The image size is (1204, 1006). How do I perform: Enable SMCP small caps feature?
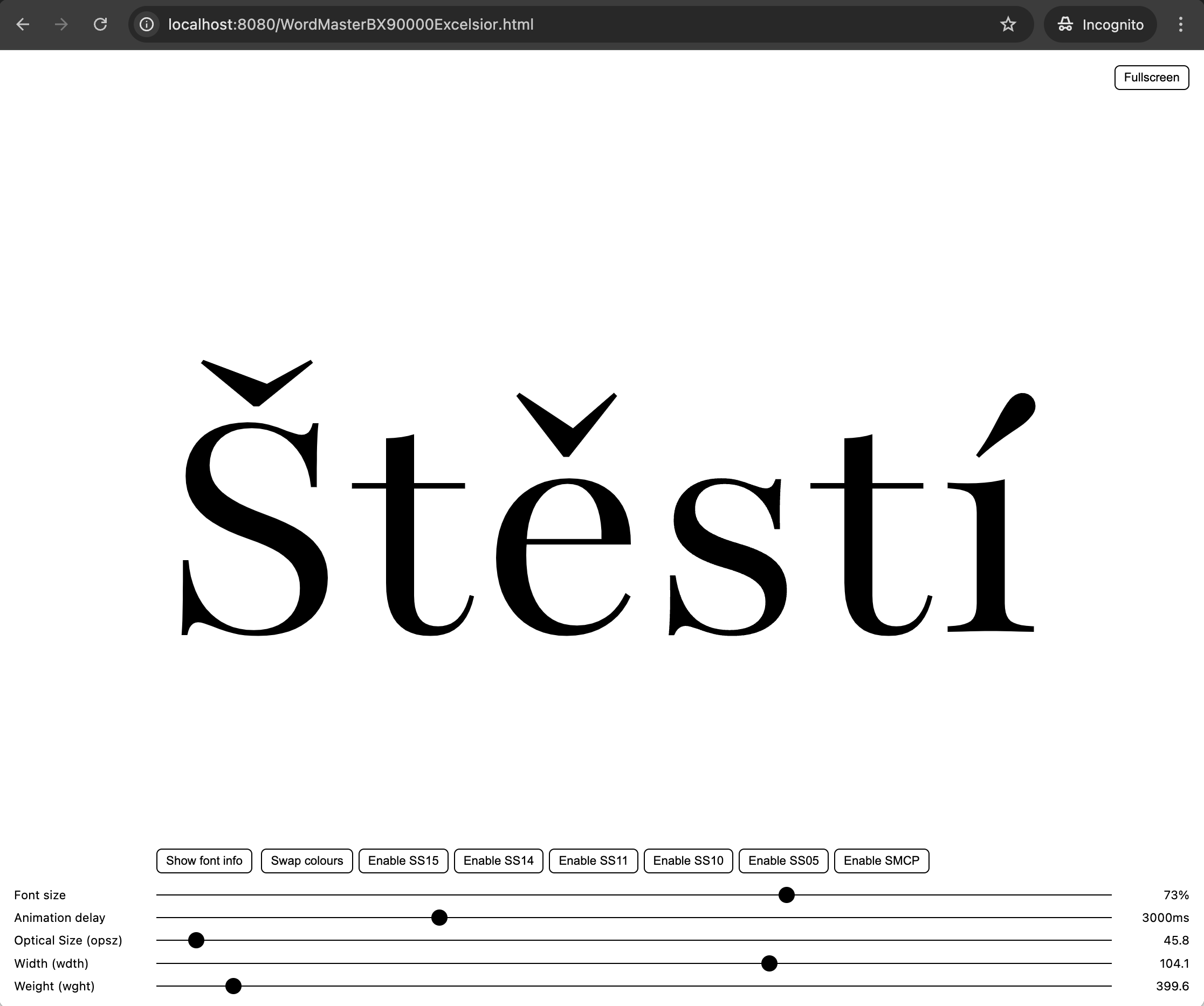click(882, 861)
